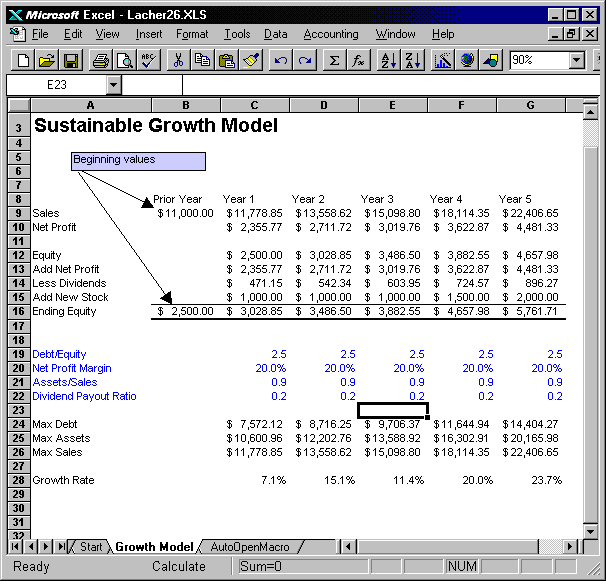Image resolution: width=606 pixels, height=581 pixels.
Task: Click the vertical scrollbar down arrow
Action: [x=591, y=532]
